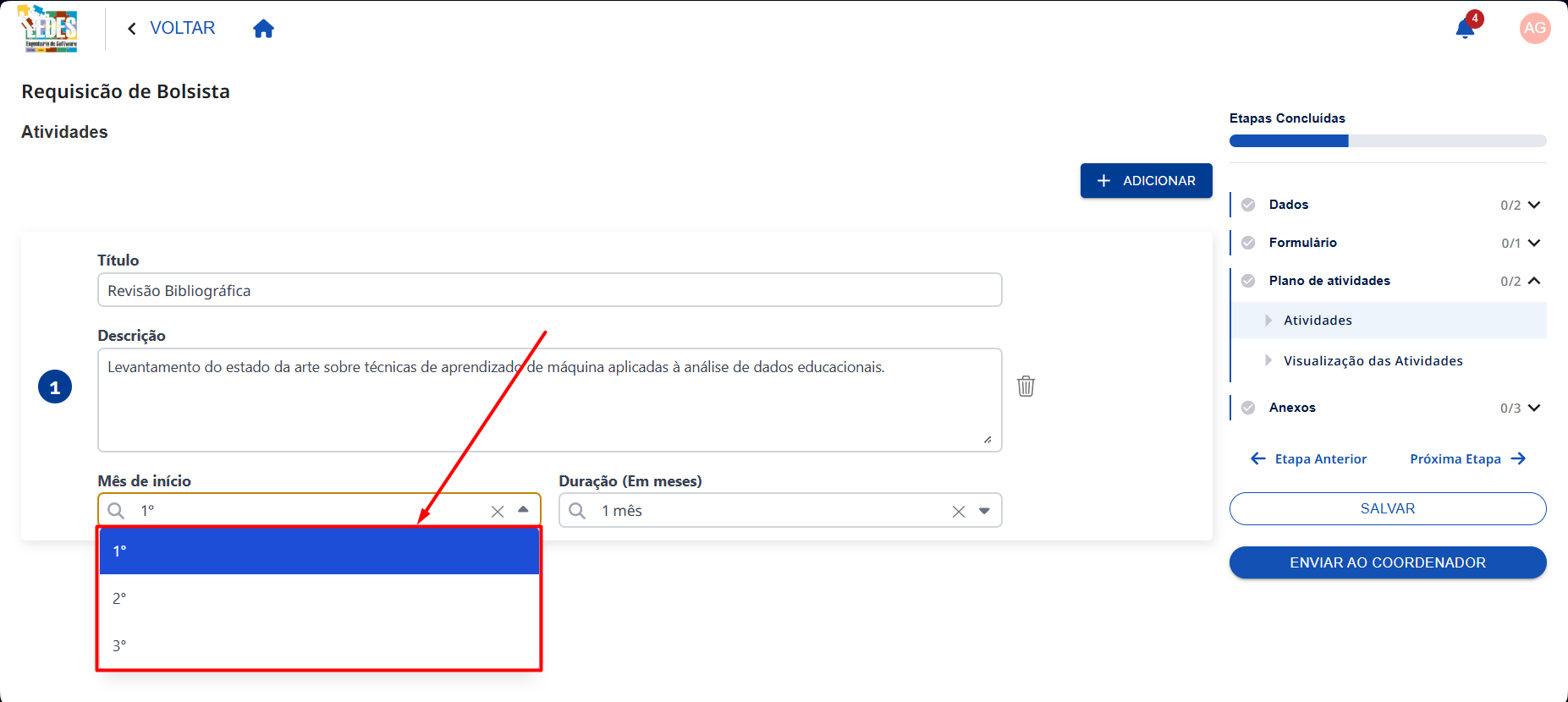Toggle the Dados step check circle
This screenshot has width=1568, height=702.
[1248, 205]
